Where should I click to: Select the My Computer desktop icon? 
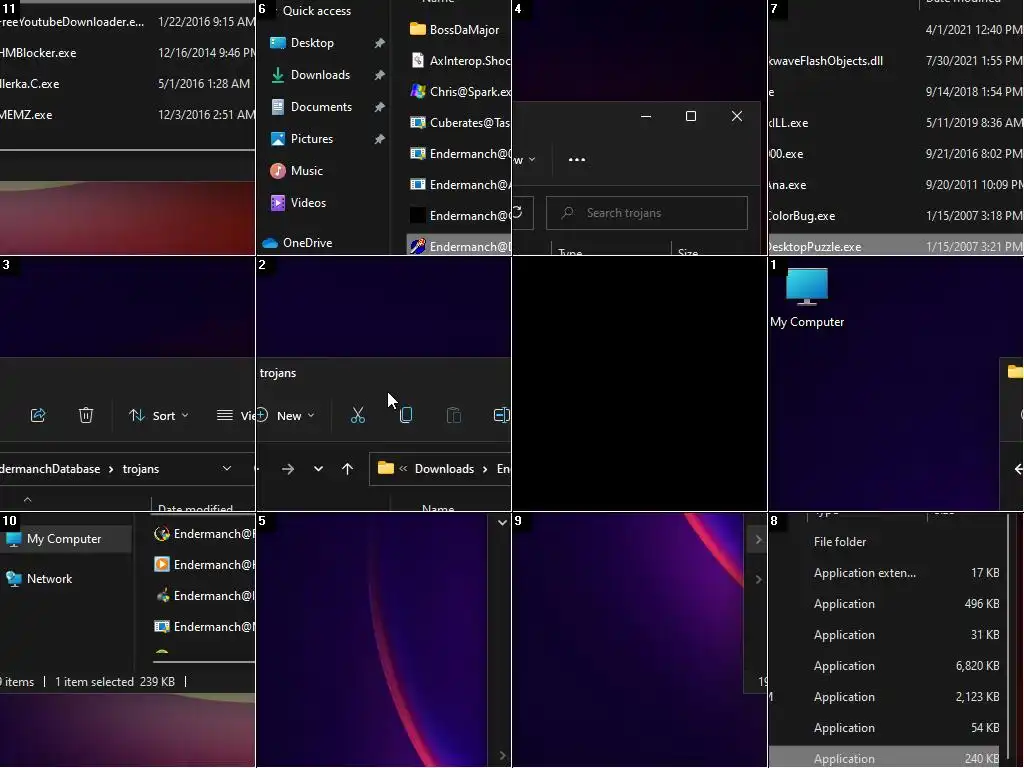pos(807,297)
